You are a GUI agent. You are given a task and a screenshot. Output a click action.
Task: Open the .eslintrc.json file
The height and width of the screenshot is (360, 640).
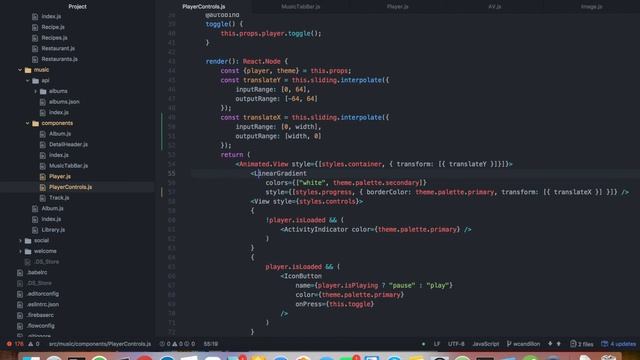[42, 304]
